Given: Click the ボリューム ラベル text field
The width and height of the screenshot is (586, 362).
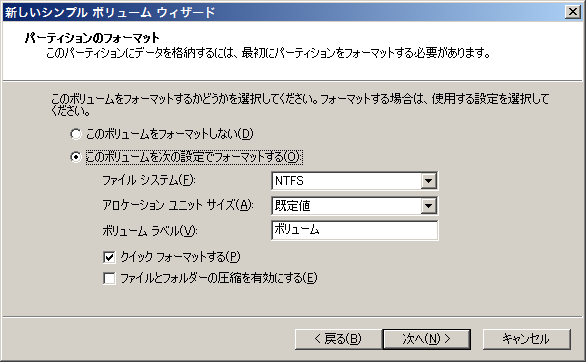Looking at the screenshot, I should coord(354,230).
